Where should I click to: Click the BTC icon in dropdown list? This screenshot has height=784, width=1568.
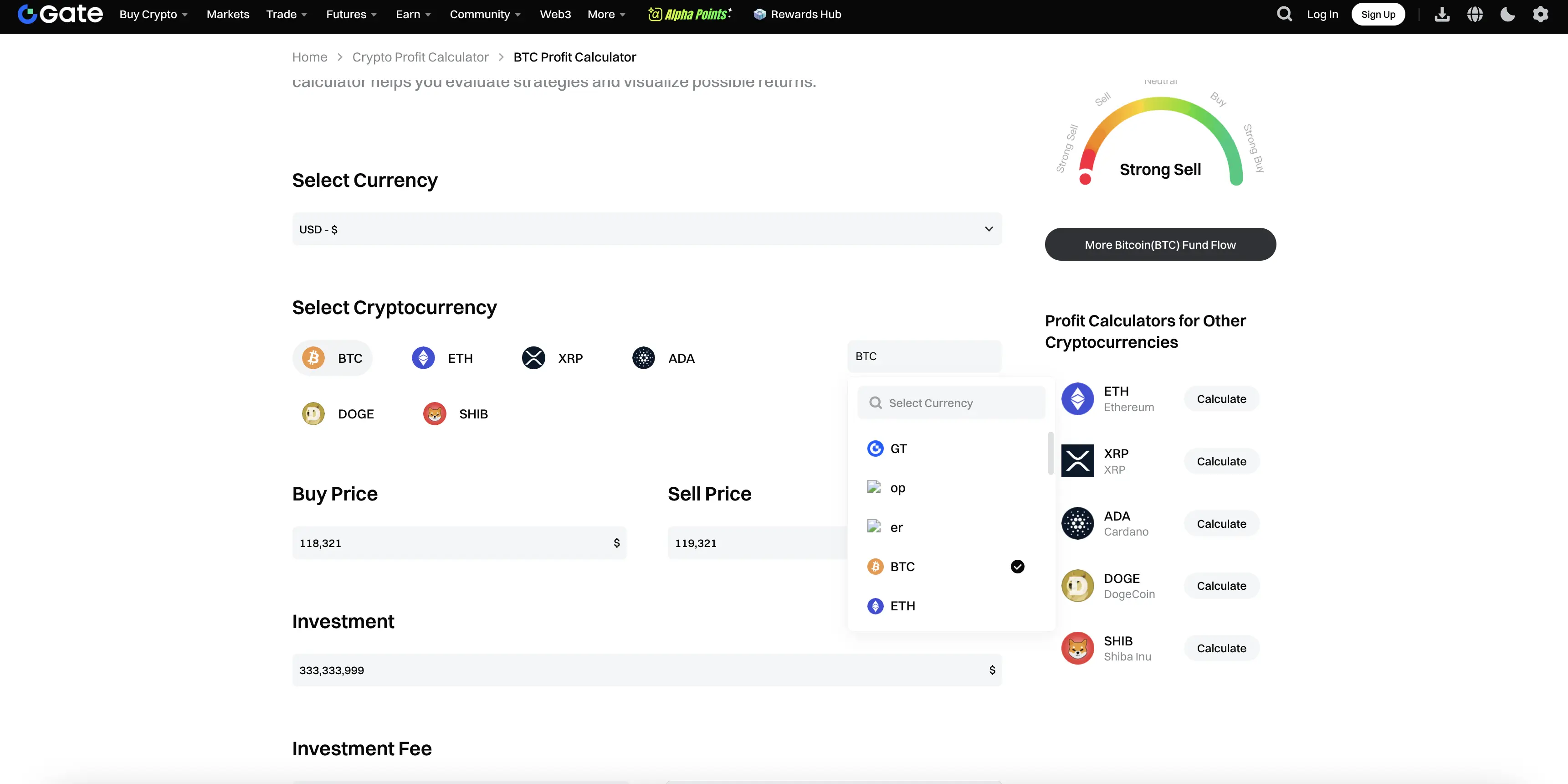tap(875, 567)
